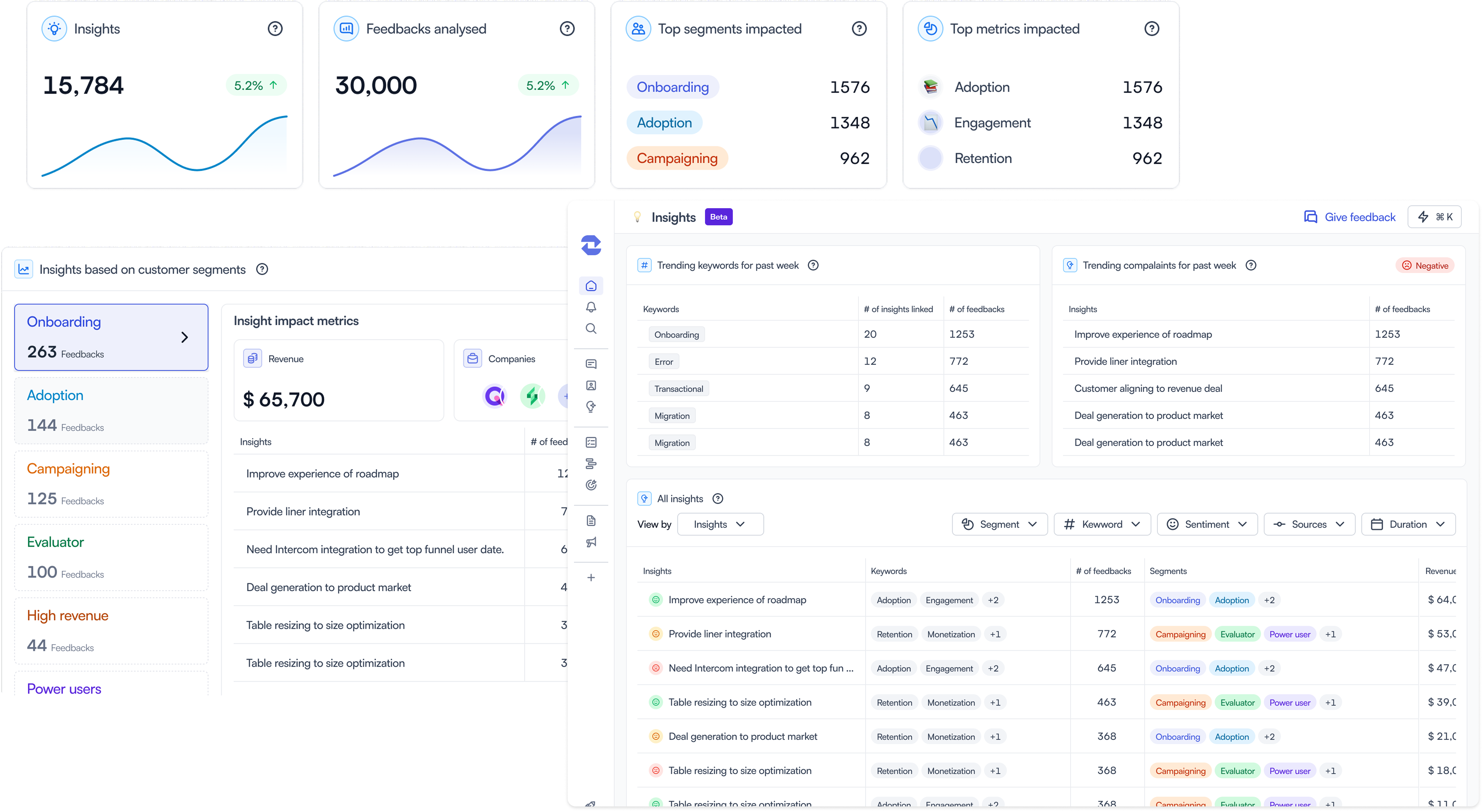The width and height of the screenshot is (1483, 812).
Task: Open the Sources filter dropdown
Action: click(1309, 524)
